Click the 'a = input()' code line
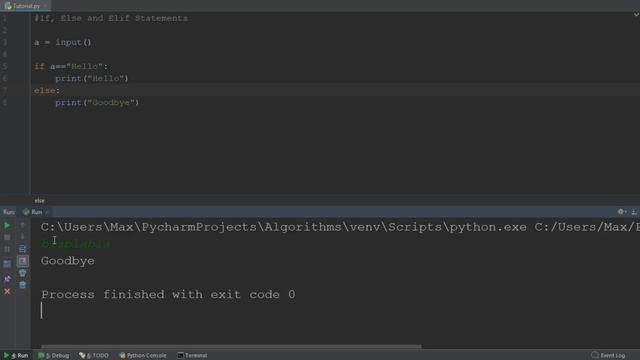Image resolution: width=640 pixels, height=360 pixels. click(63, 42)
